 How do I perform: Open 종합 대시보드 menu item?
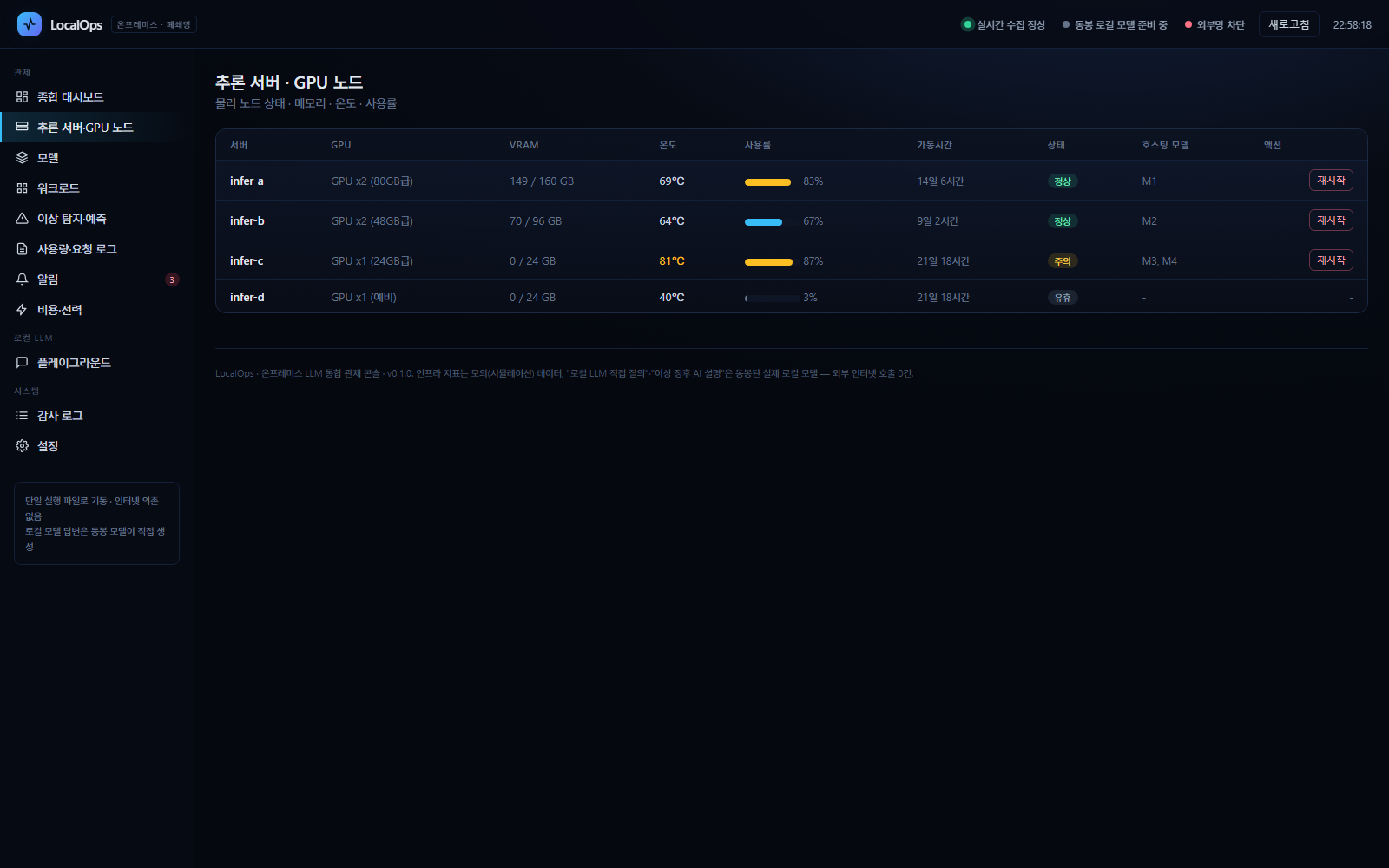tap(96, 97)
